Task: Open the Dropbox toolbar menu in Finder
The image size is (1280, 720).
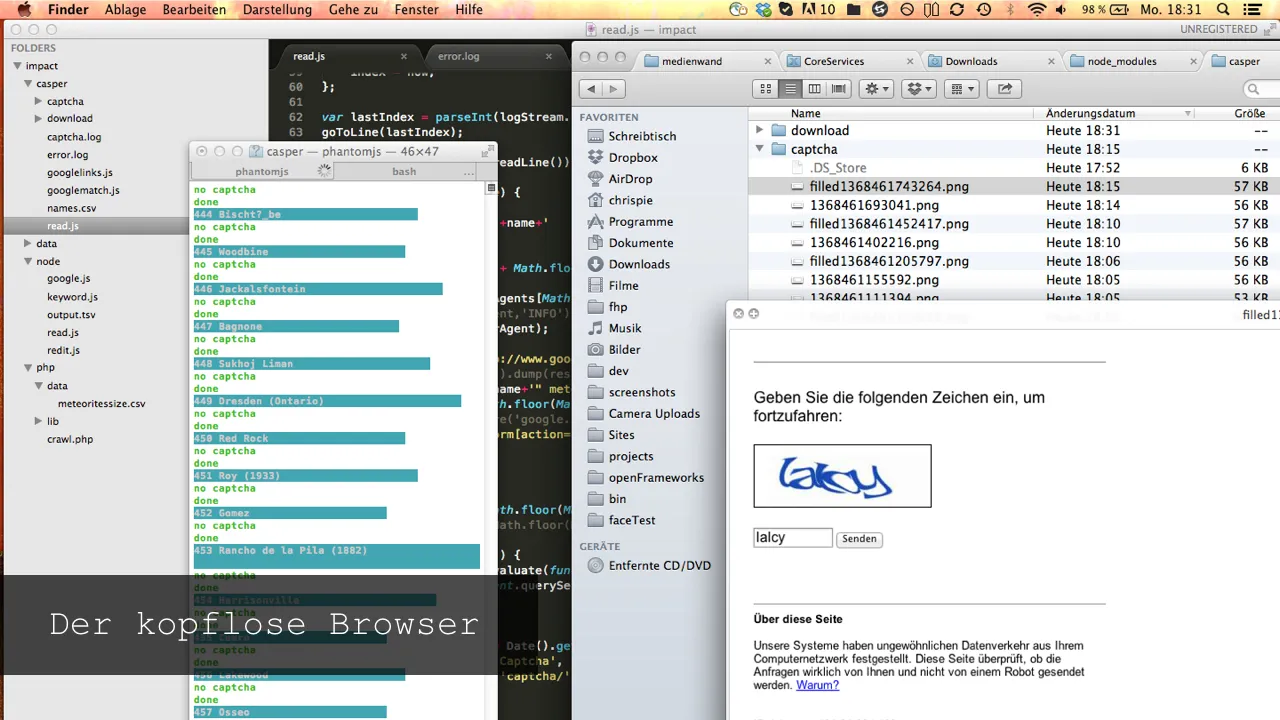Action: coord(919,89)
